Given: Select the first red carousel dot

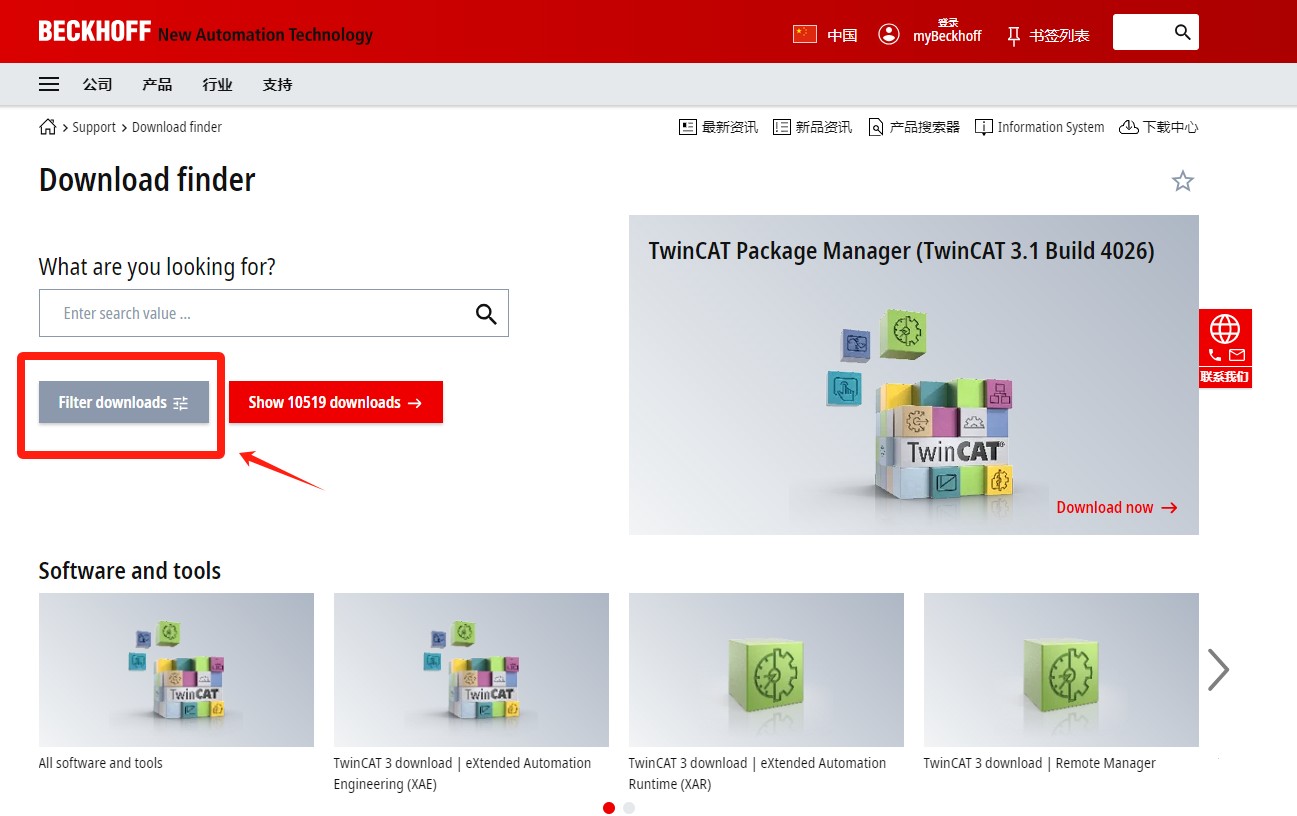Looking at the screenshot, I should click(x=609, y=808).
